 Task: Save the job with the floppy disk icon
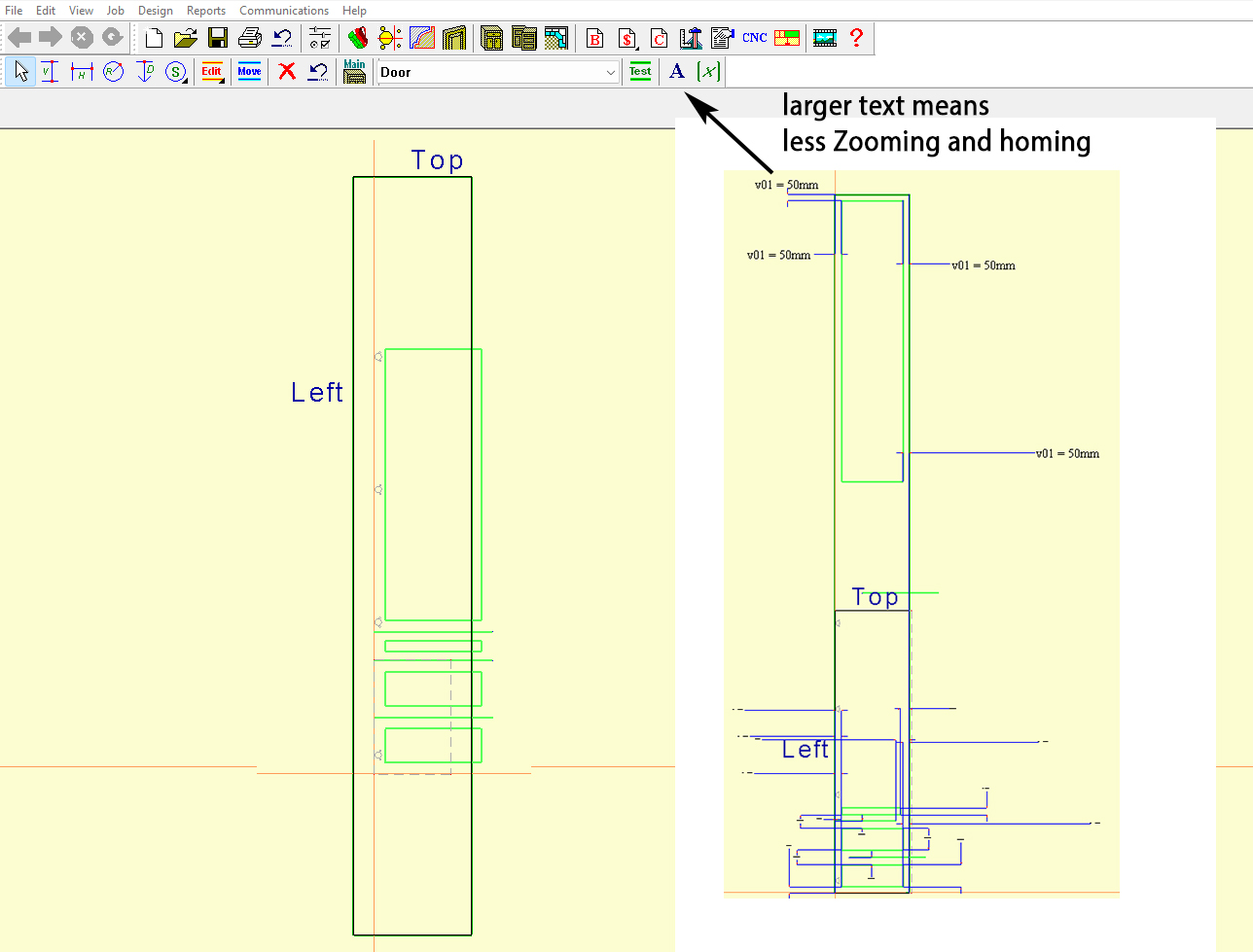(x=218, y=38)
